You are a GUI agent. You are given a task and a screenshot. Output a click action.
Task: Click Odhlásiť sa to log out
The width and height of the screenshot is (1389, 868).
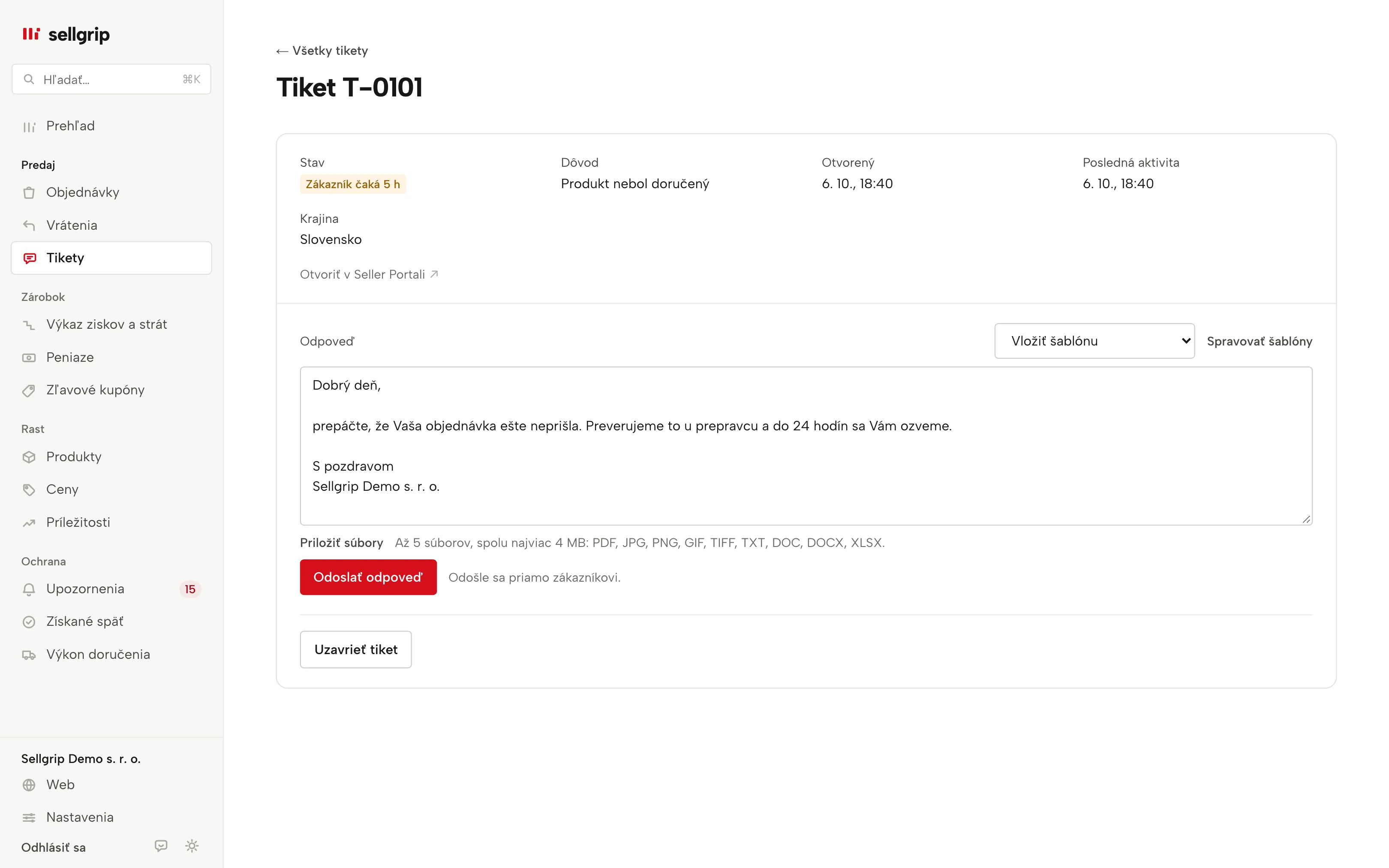click(x=54, y=848)
